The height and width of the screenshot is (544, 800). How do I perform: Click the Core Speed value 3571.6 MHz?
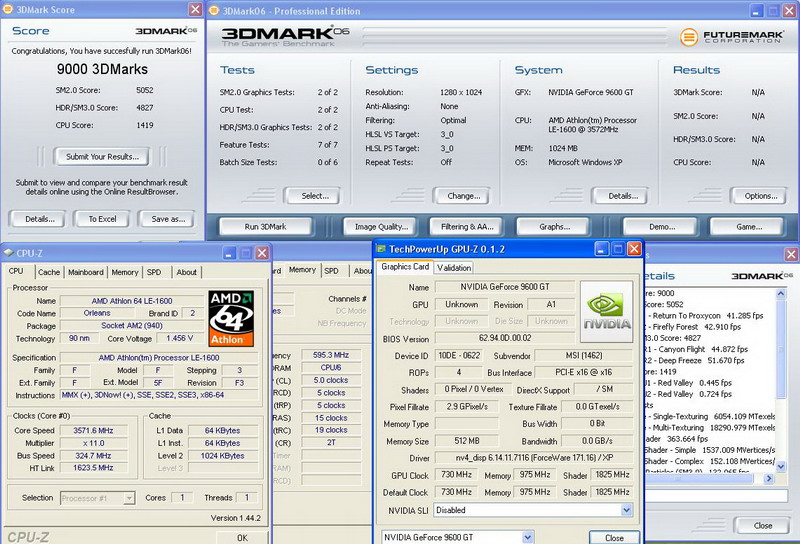[x=93, y=431]
